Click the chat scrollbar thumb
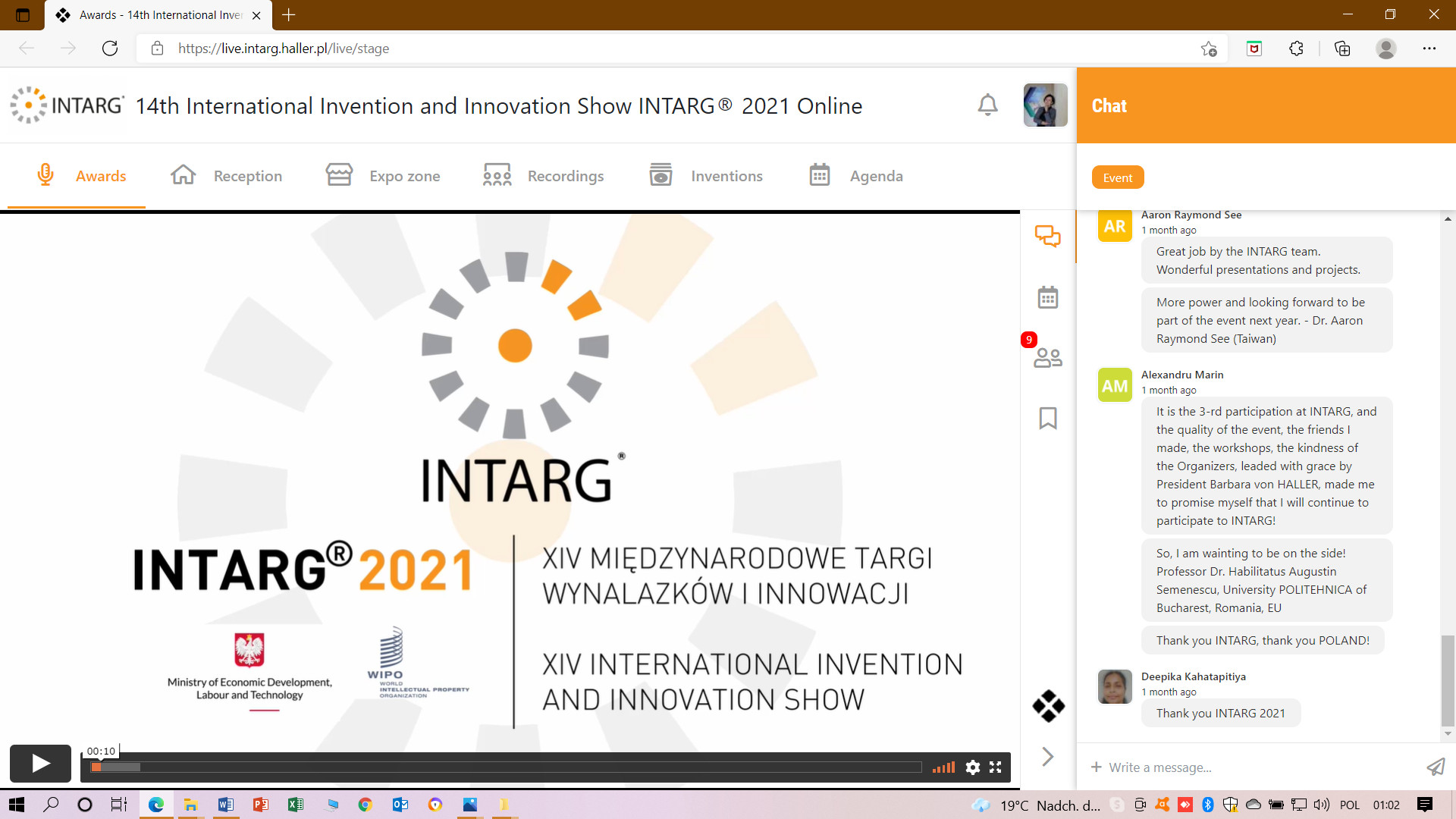The width and height of the screenshot is (1456, 819). click(x=1448, y=680)
